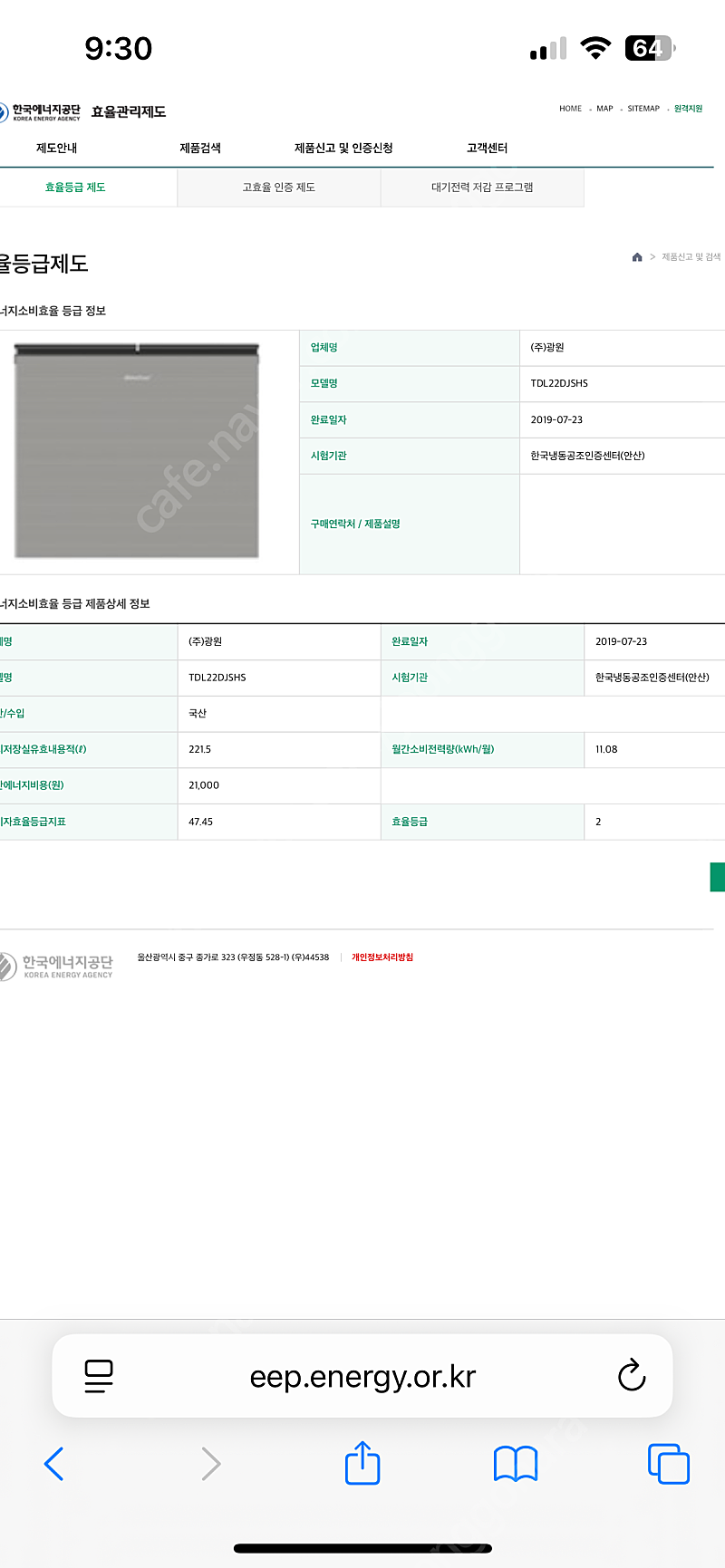
Task: Switch to the 대기전력 저감 프로그램 tab
Action: pos(482,188)
